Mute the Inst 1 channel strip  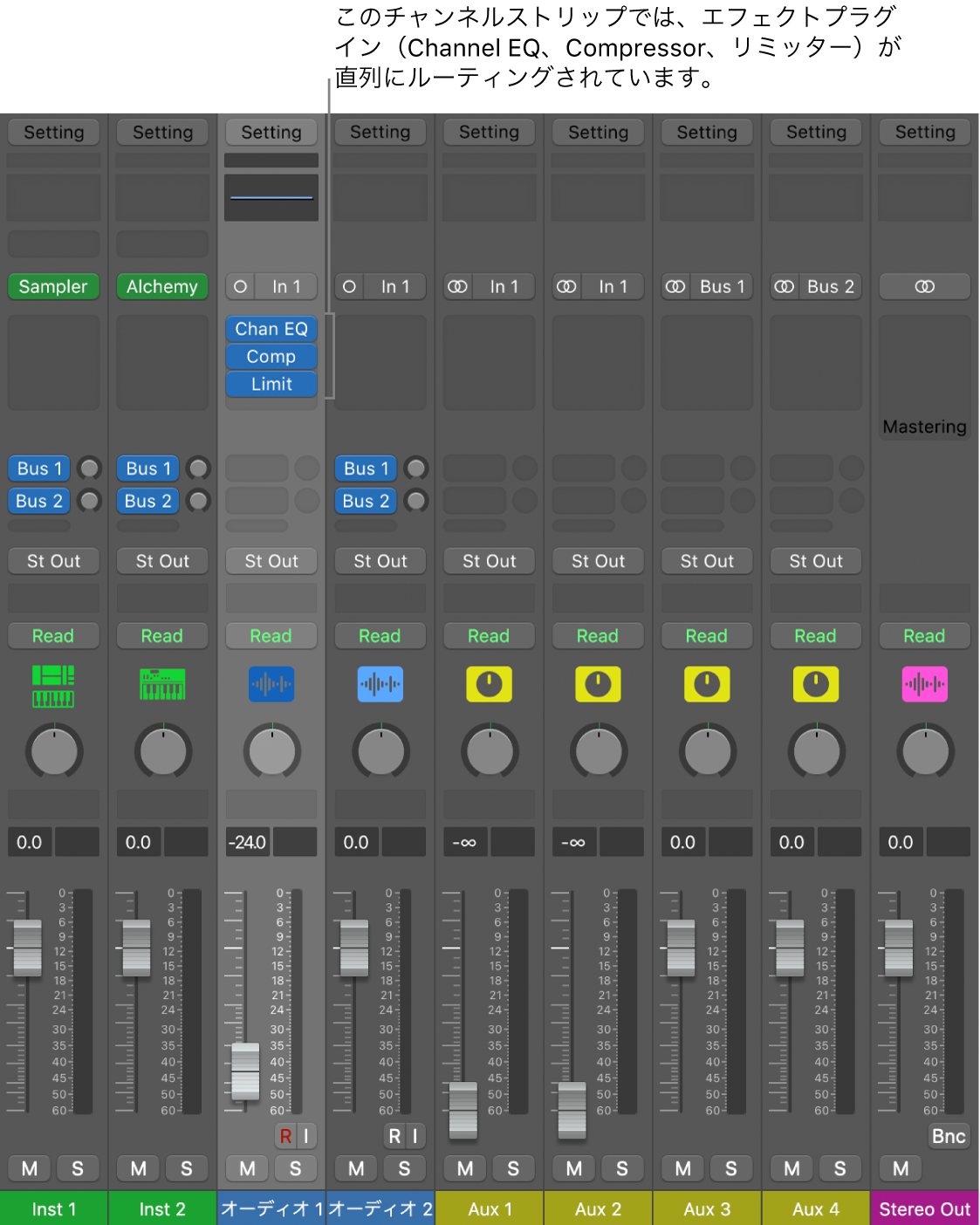pos(30,1168)
